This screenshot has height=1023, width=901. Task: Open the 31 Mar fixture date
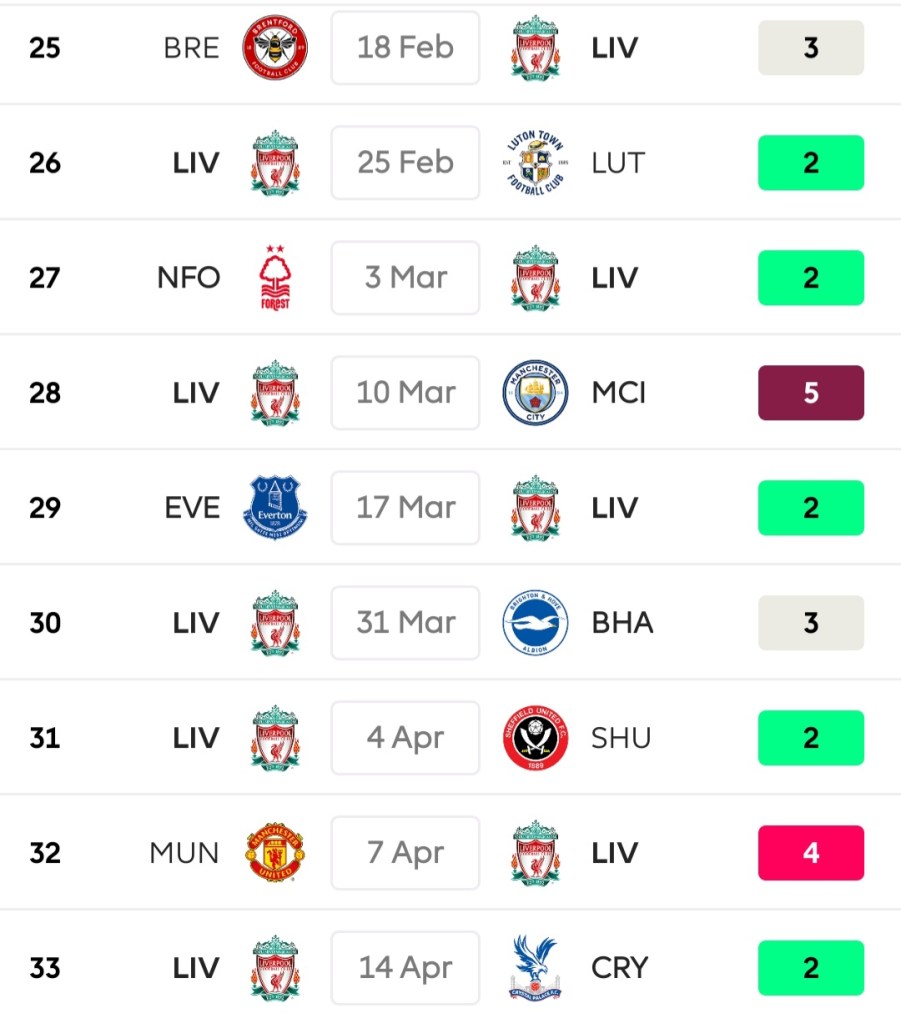click(x=405, y=623)
